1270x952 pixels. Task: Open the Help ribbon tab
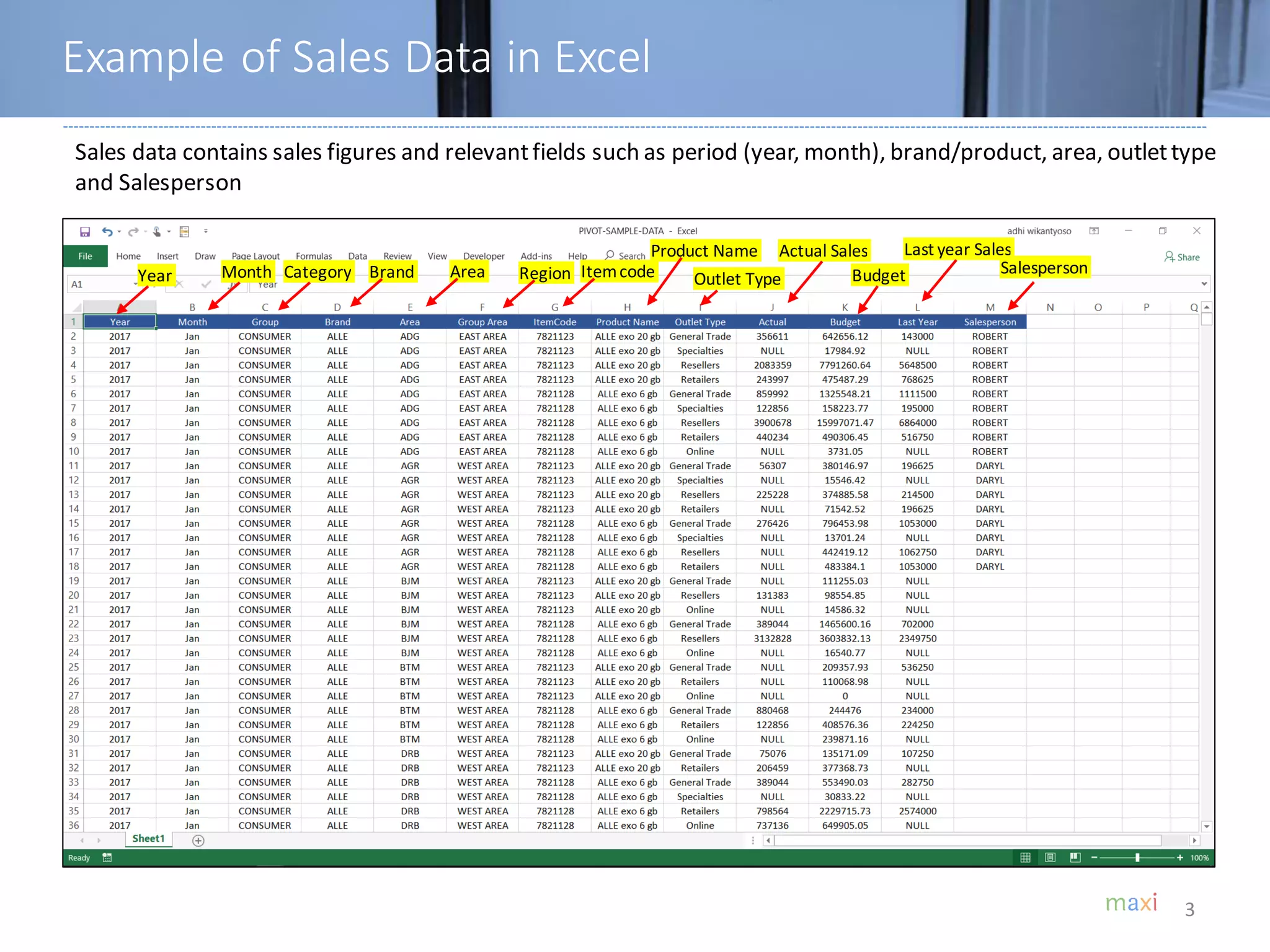[577, 256]
